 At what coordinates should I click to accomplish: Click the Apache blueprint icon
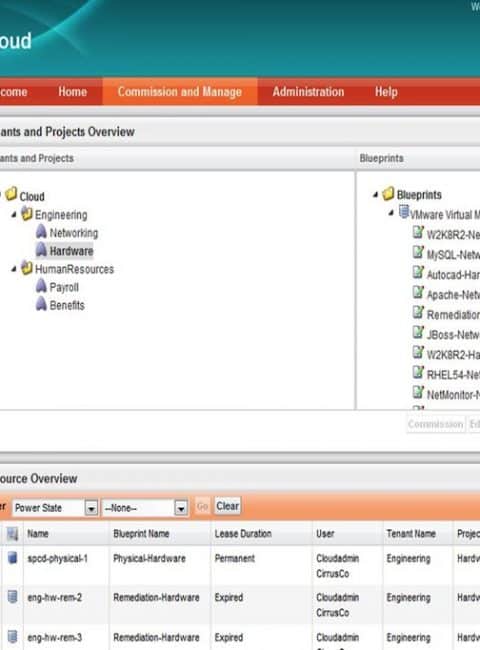tap(418, 292)
